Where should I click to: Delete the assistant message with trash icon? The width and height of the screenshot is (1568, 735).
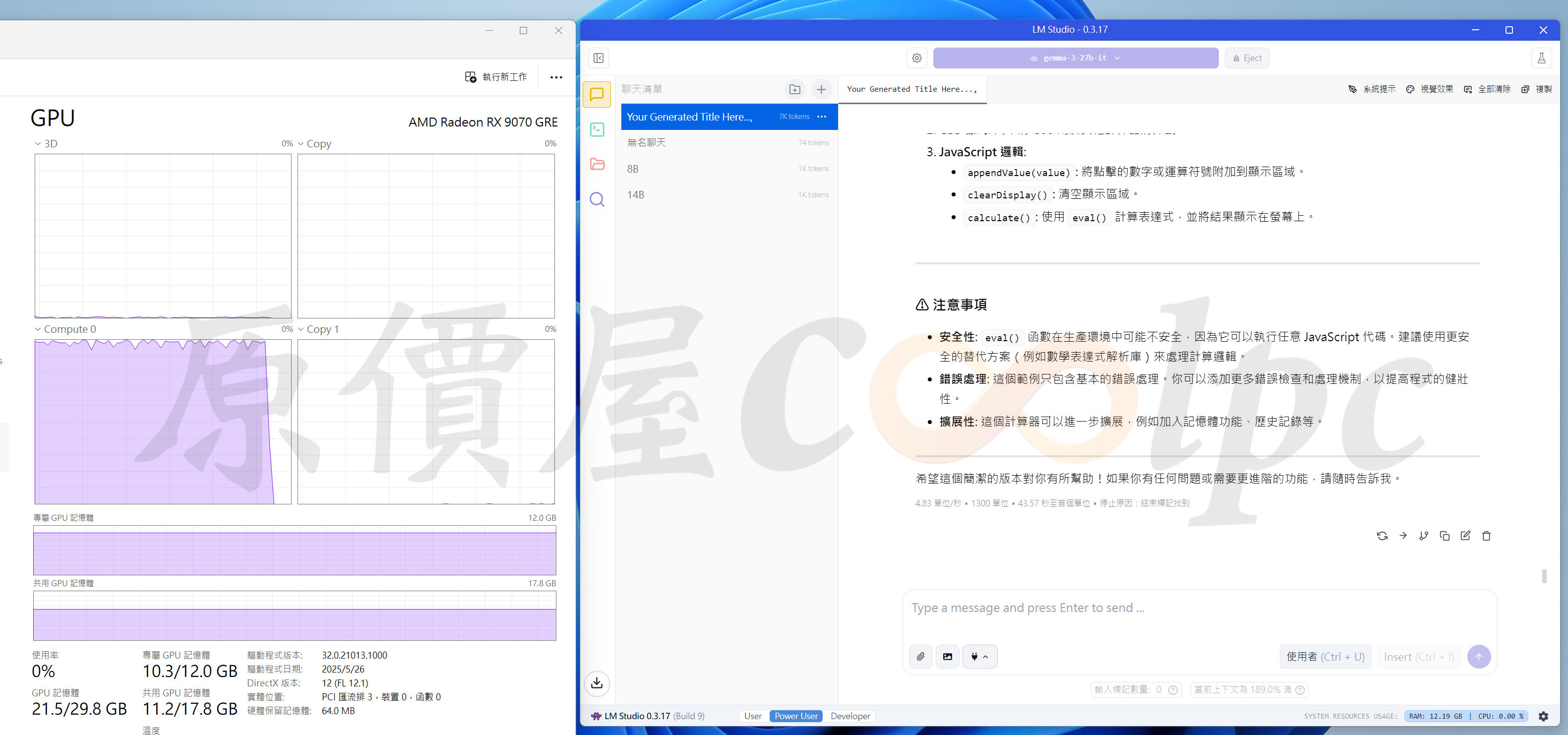click(x=1487, y=536)
